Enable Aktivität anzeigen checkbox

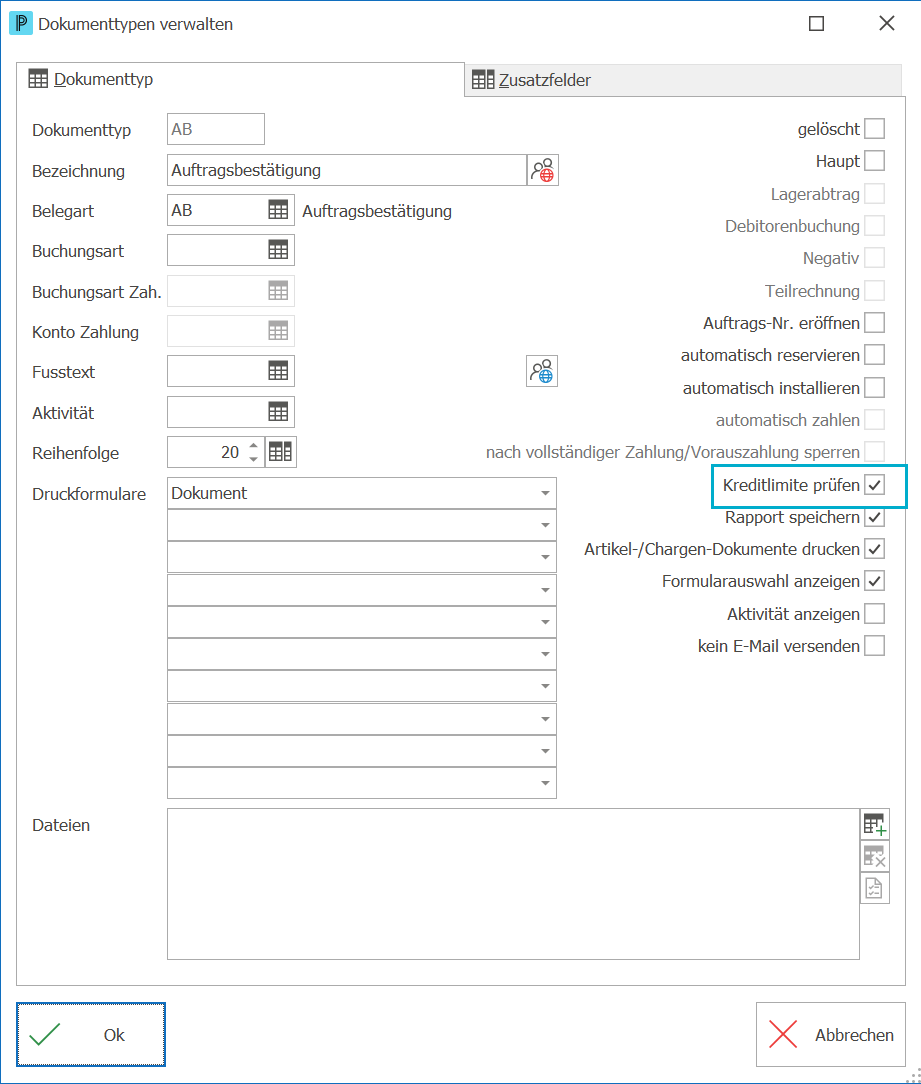click(875, 614)
